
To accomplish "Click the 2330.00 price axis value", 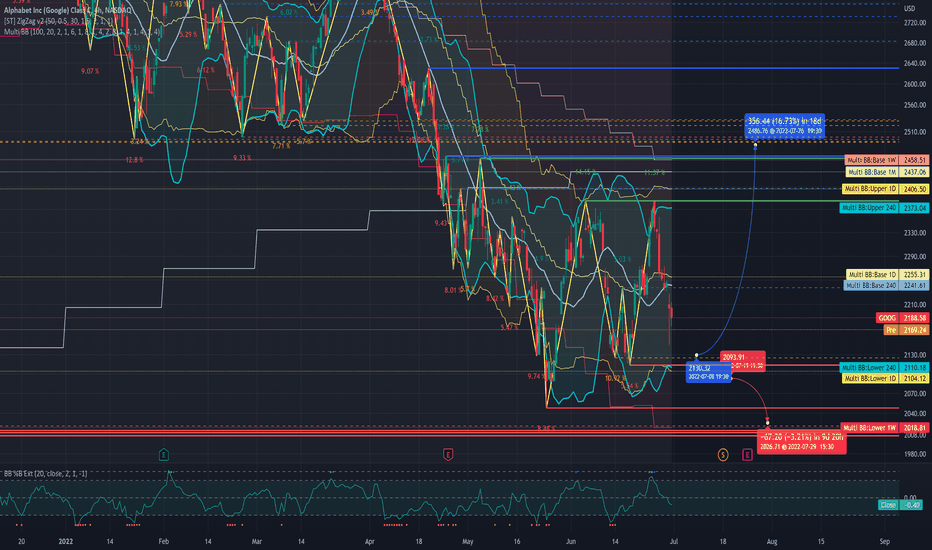I will [x=915, y=233].
